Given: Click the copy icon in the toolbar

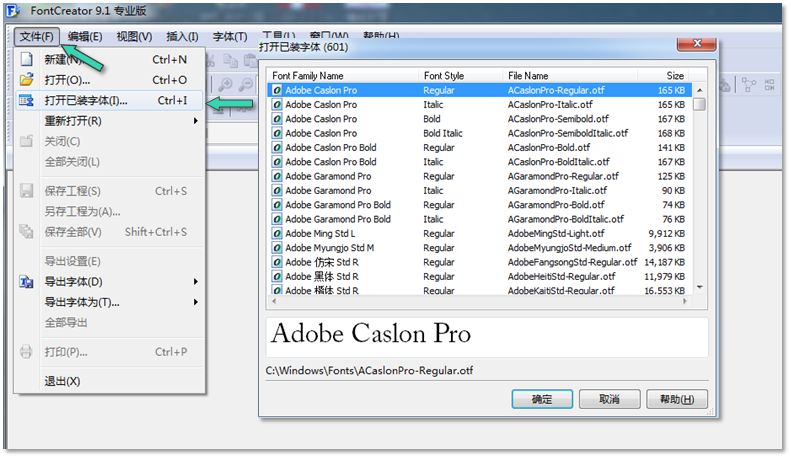Looking at the screenshot, I should click(x=231, y=61).
